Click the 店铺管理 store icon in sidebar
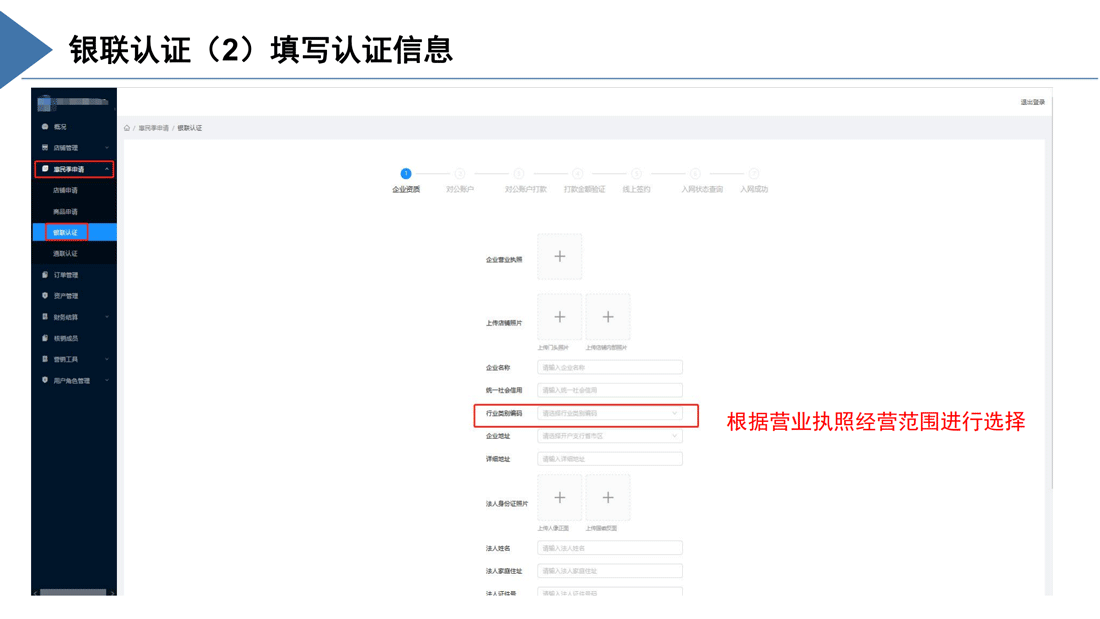 click(x=45, y=148)
